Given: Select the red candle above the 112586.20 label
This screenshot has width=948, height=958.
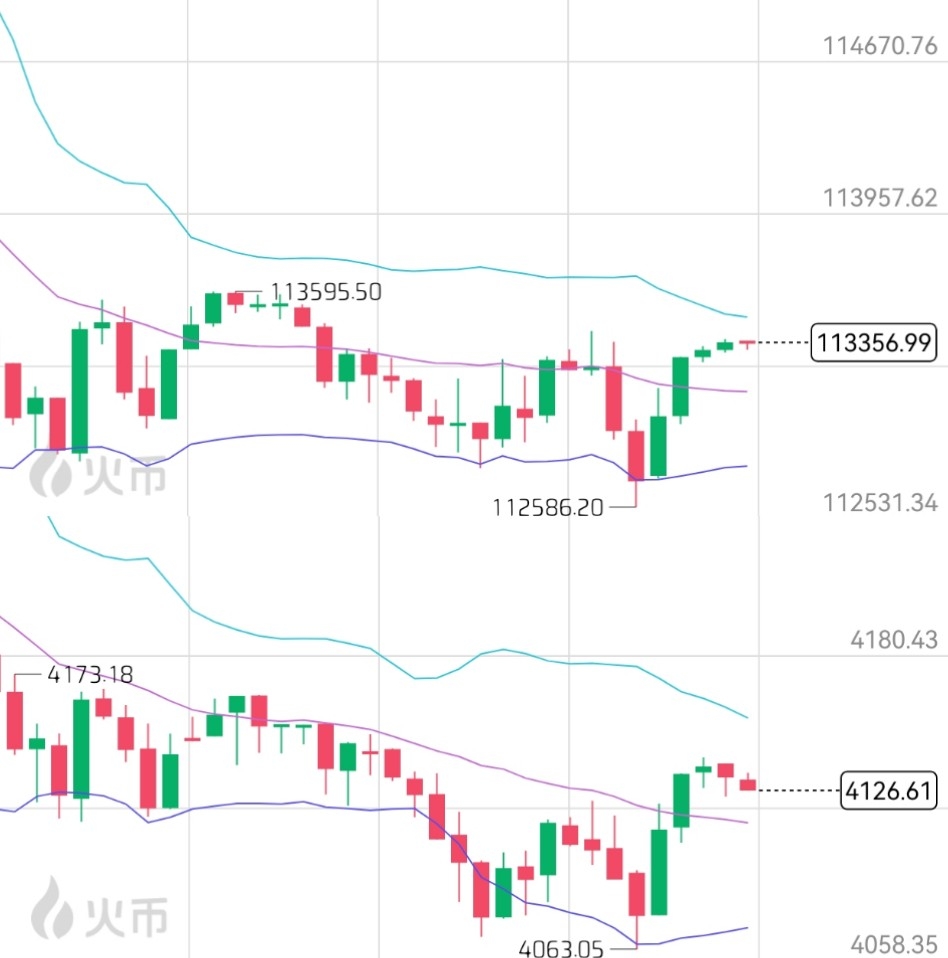Looking at the screenshot, I should 636,455.
